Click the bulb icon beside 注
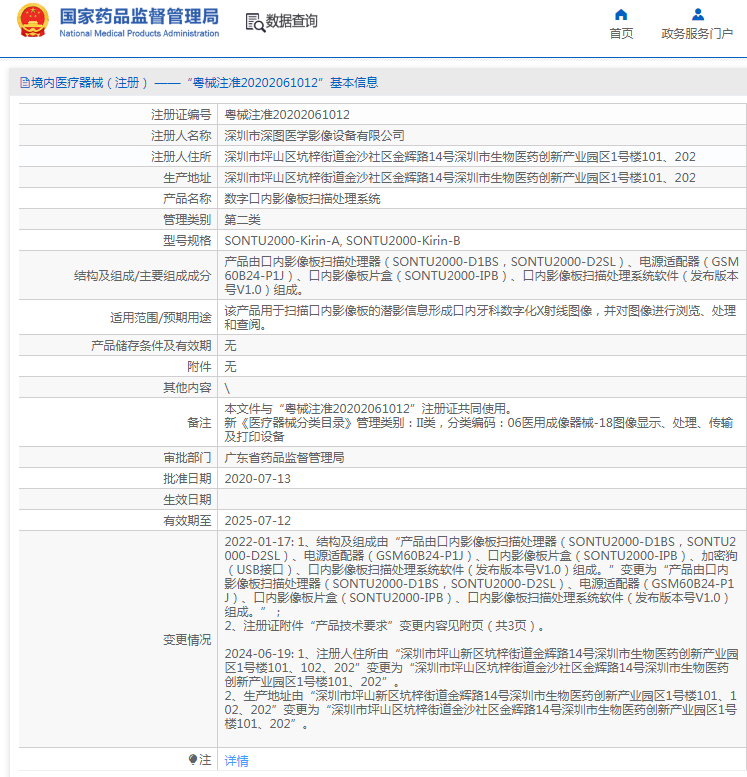Screen dimensions: 747x777 coord(193,759)
